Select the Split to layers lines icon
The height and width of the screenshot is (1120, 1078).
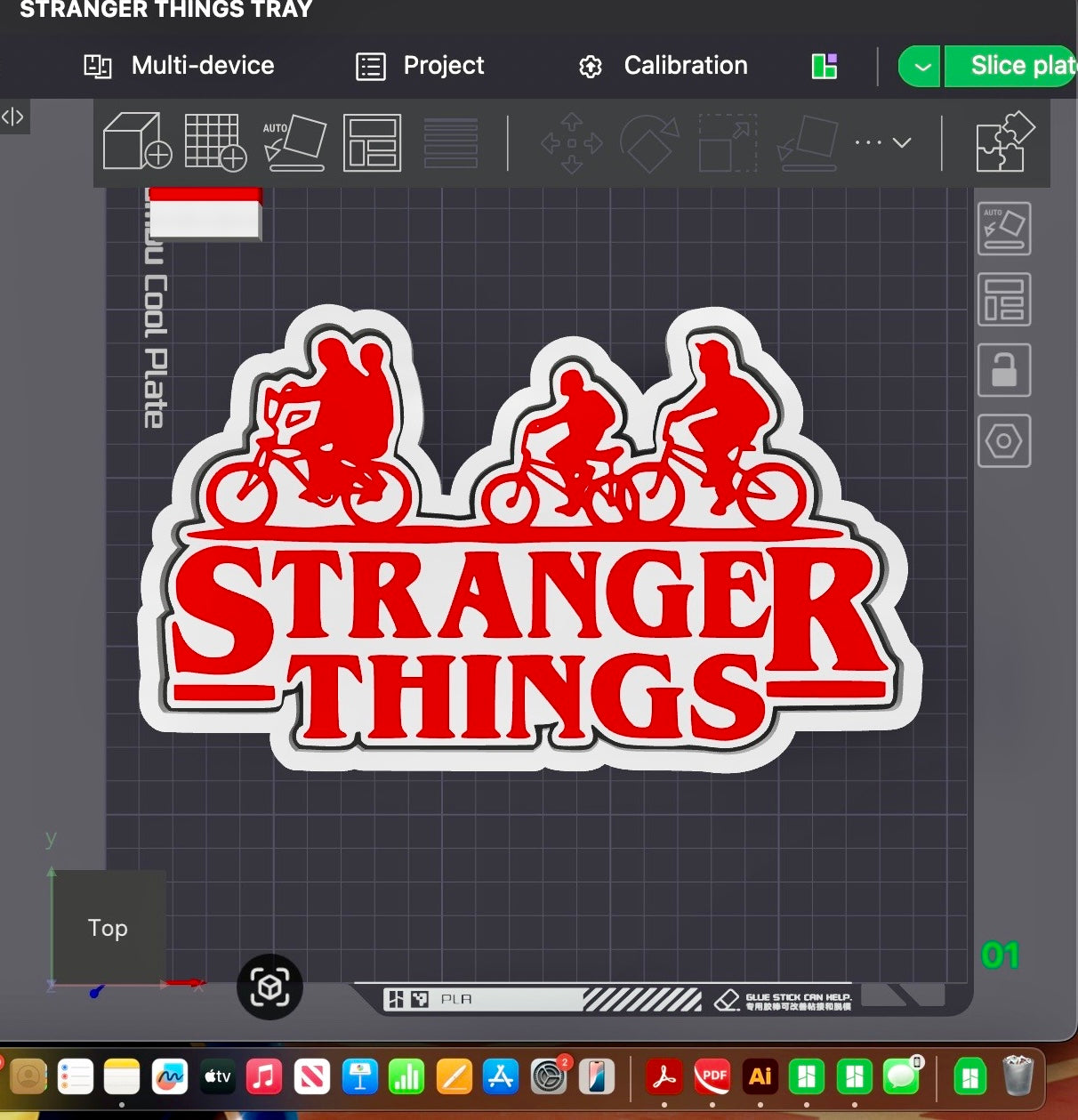coord(451,142)
